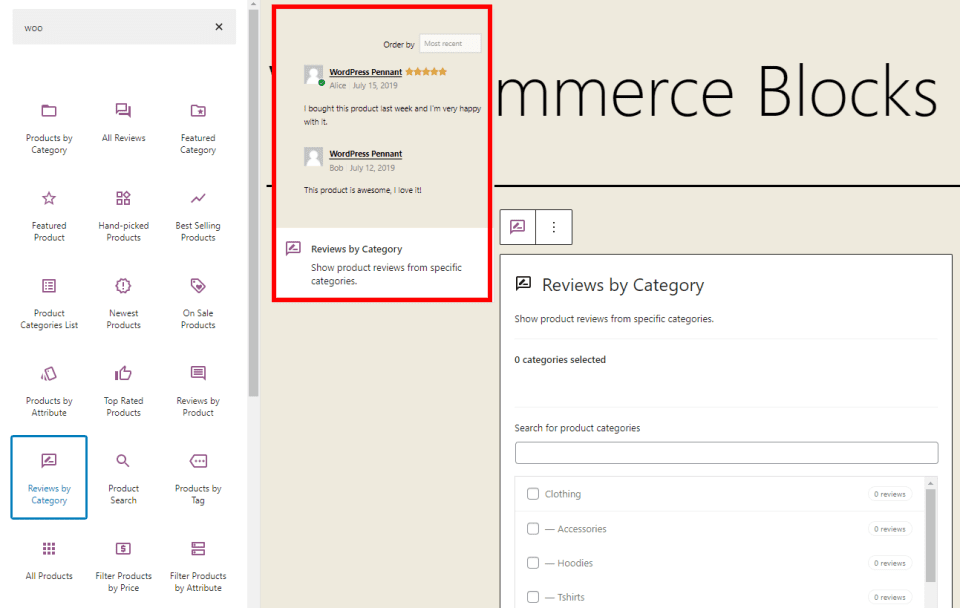Choose the Featured Category block
960x608 pixels.
coord(197,127)
